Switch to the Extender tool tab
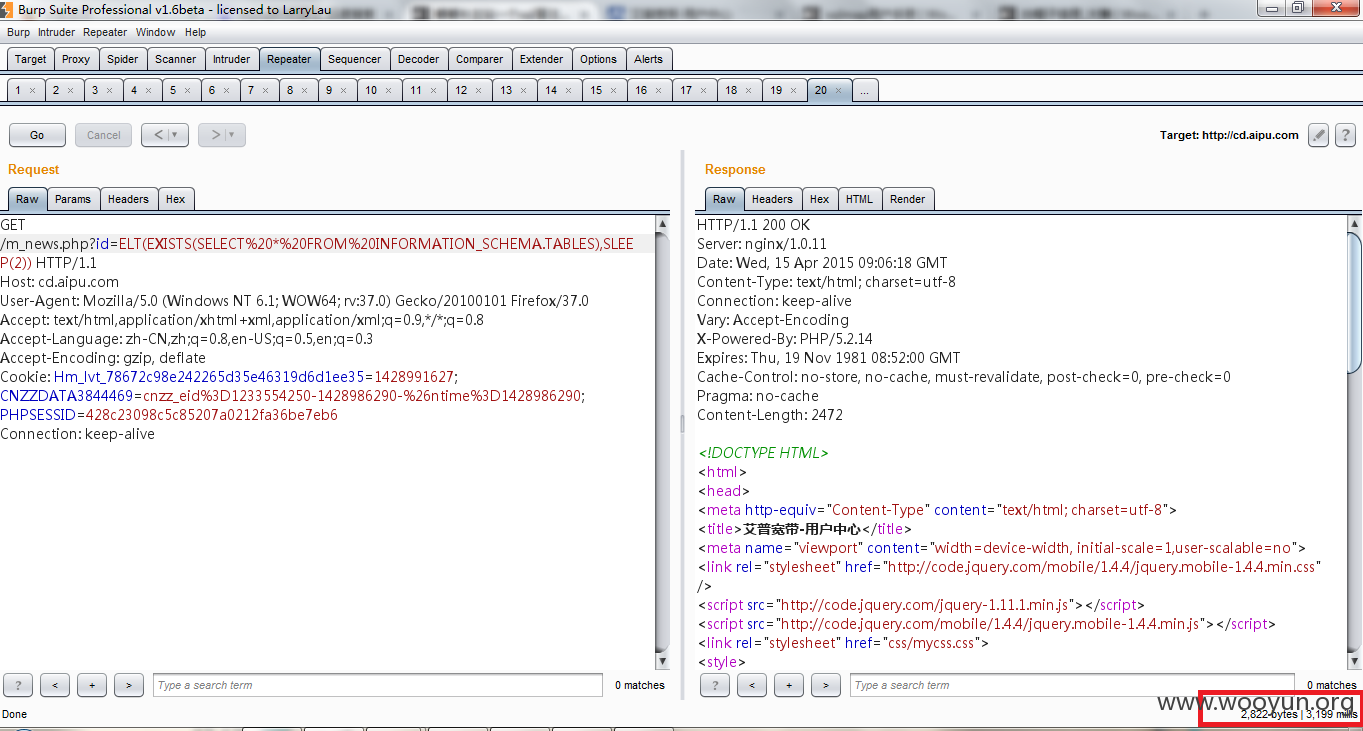 542,59
